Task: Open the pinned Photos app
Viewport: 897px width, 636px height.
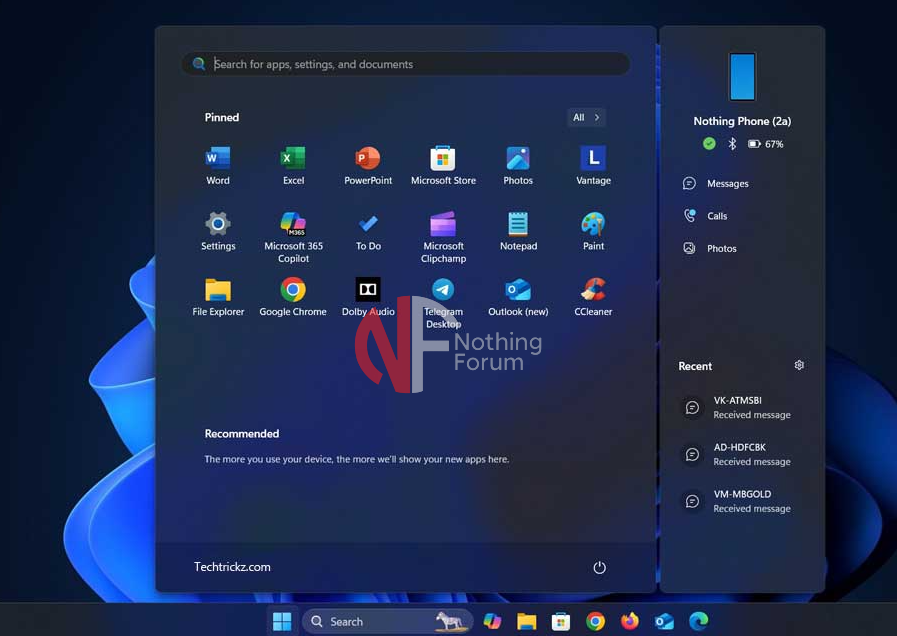Action: coord(518,165)
